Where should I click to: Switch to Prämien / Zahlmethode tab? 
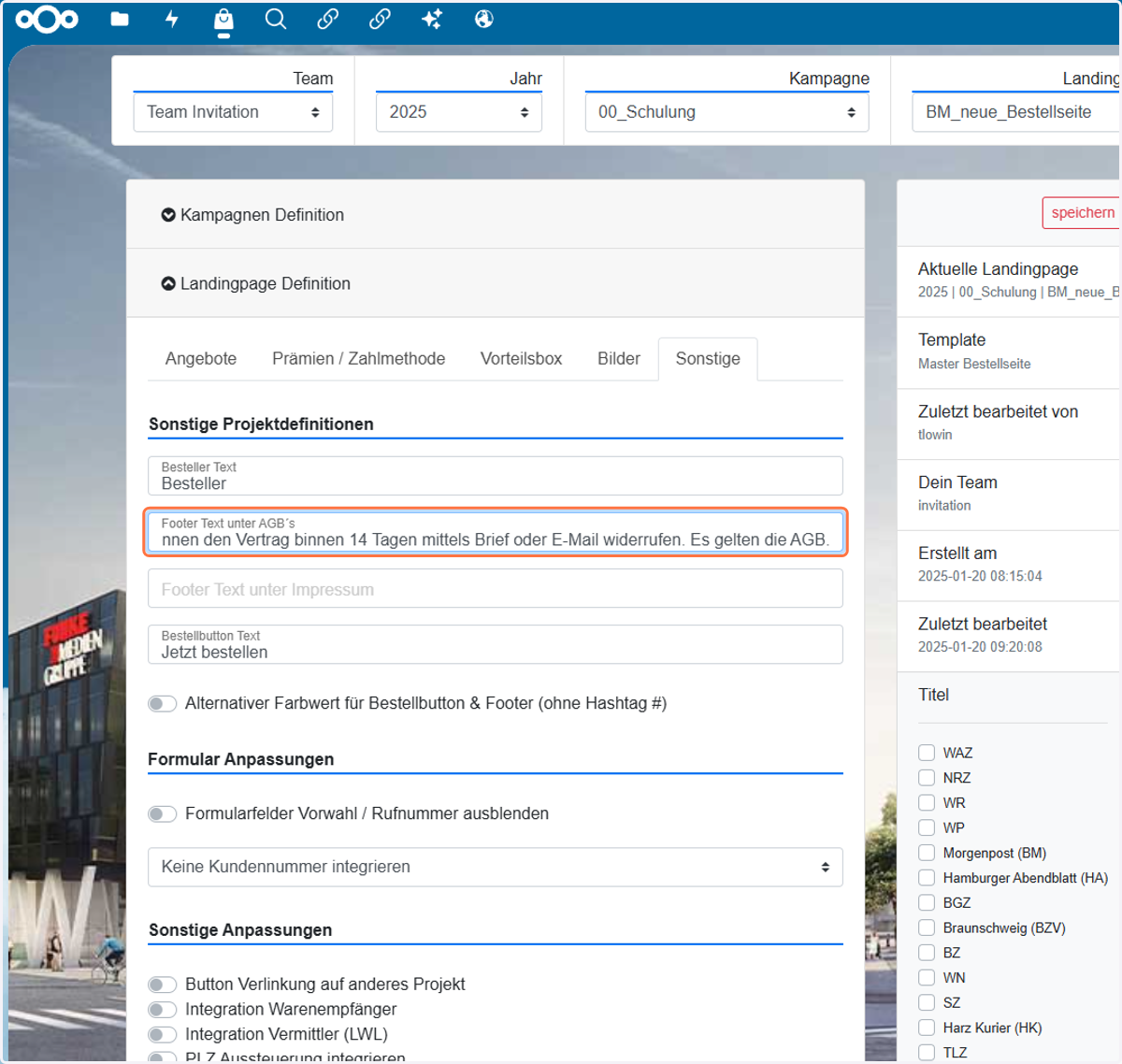coord(359,359)
